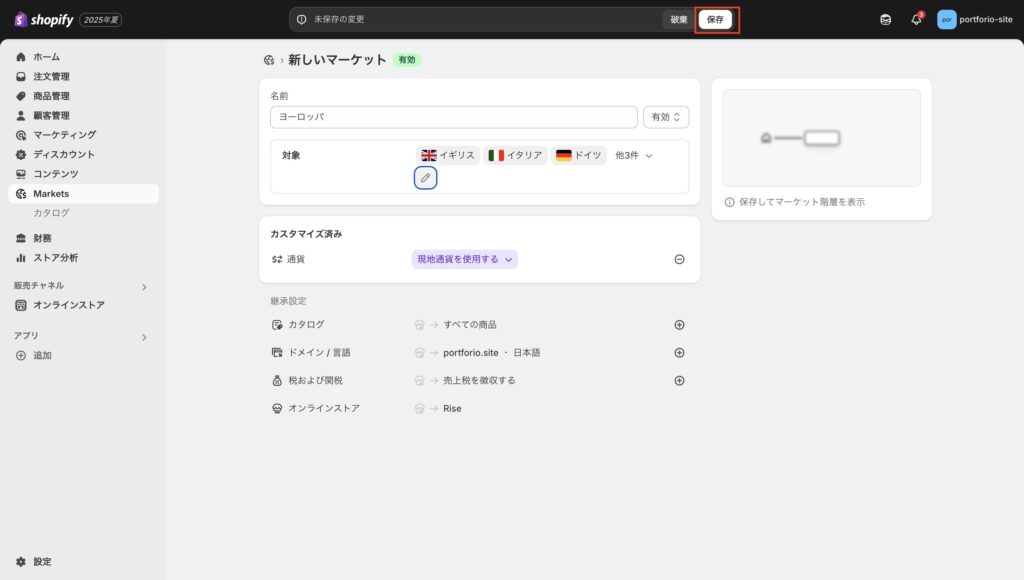This screenshot has width=1024, height=580.
Task: Go to 注文管理 in sidebar
Action: 51,77
